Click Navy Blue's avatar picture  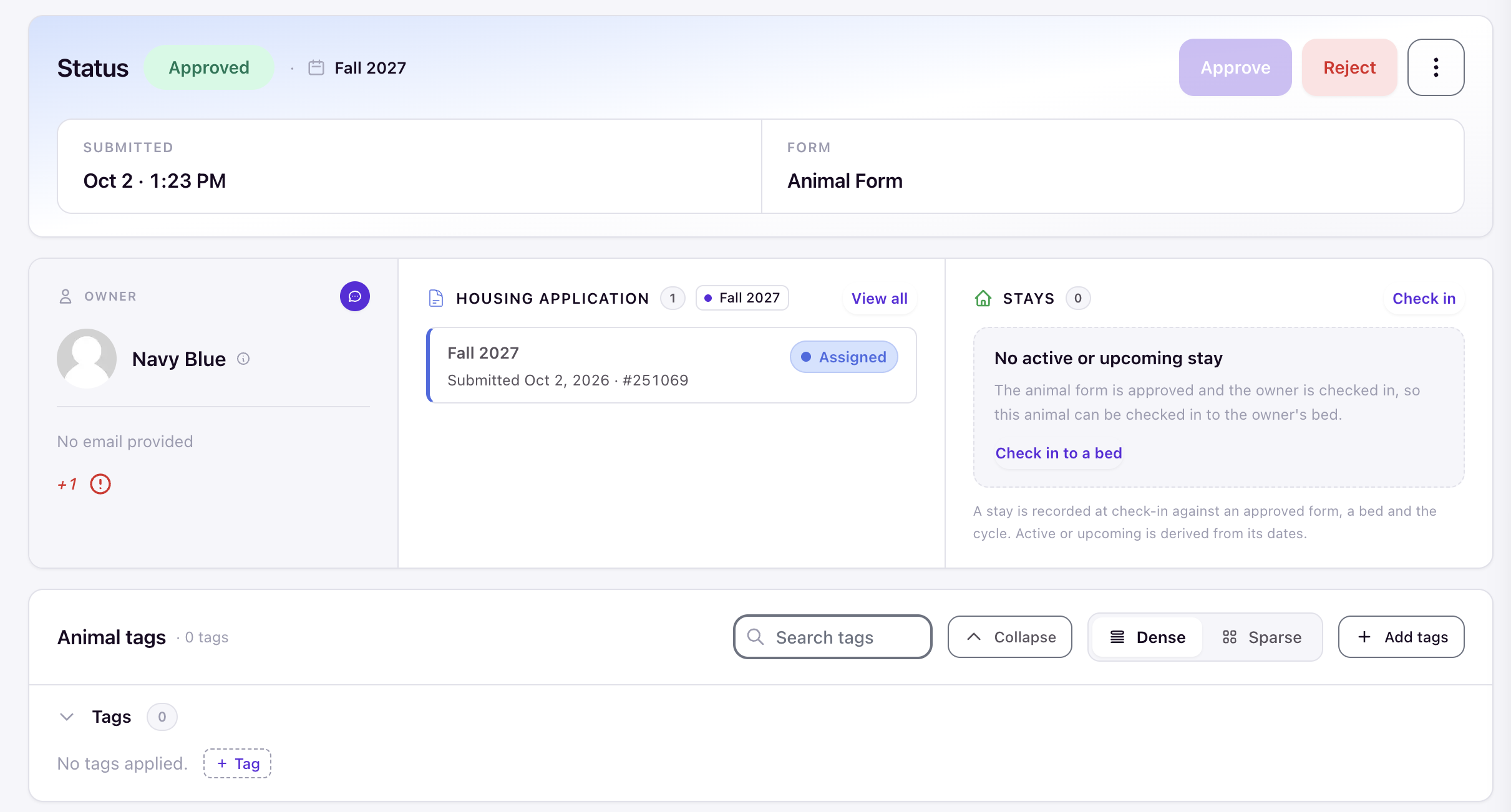(87, 359)
